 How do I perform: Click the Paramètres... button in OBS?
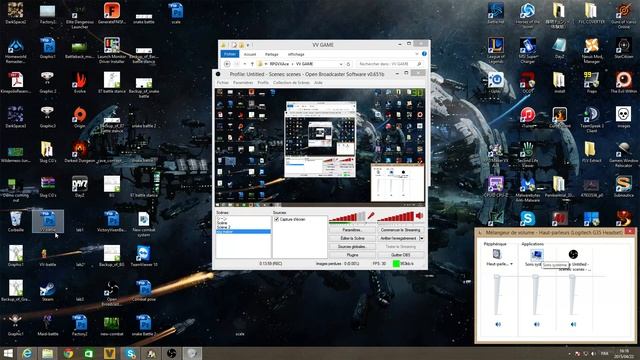pos(352,230)
